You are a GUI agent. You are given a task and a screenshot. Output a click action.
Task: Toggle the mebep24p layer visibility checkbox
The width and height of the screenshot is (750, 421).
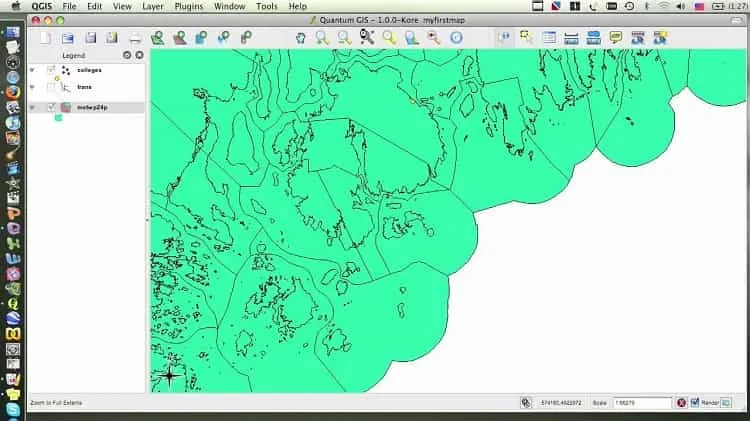[x=51, y=107]
